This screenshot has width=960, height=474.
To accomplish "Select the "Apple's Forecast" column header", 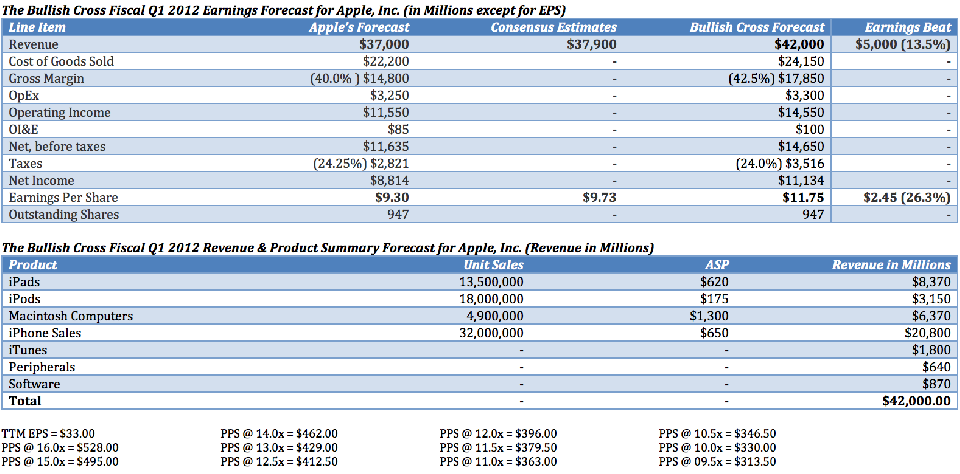I will [360, 28].
